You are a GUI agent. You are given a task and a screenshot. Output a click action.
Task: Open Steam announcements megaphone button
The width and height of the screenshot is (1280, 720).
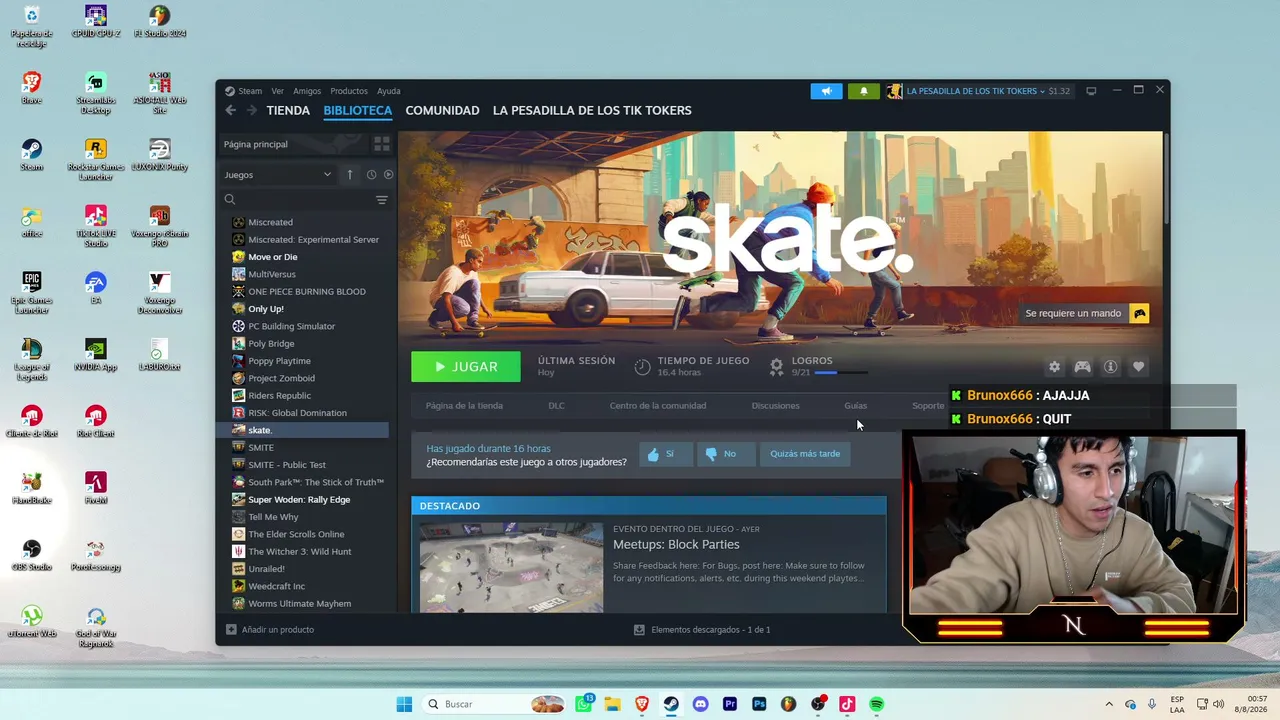[826, 91]
